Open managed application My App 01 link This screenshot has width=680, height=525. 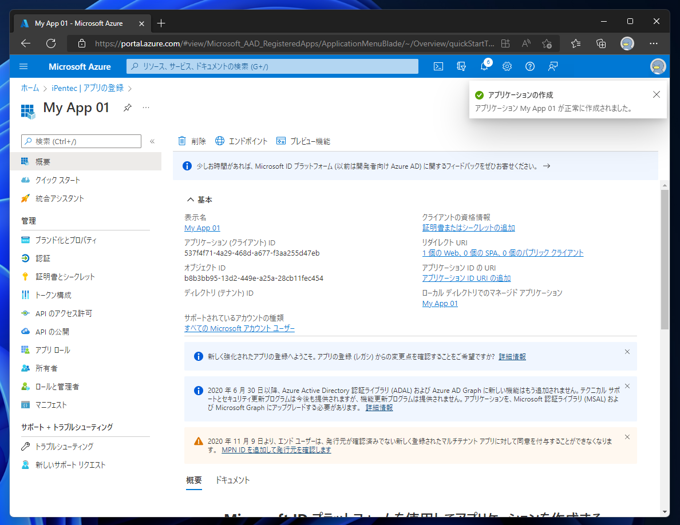point(440,303)
